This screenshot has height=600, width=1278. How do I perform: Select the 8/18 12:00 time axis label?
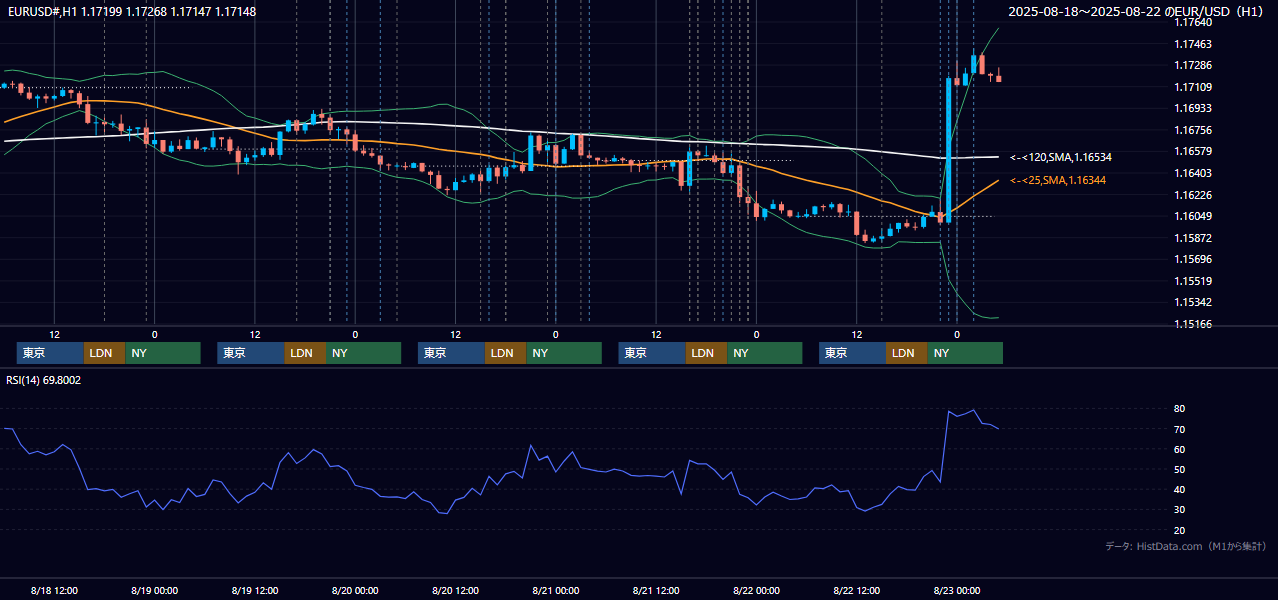click(x=54, y=590)
